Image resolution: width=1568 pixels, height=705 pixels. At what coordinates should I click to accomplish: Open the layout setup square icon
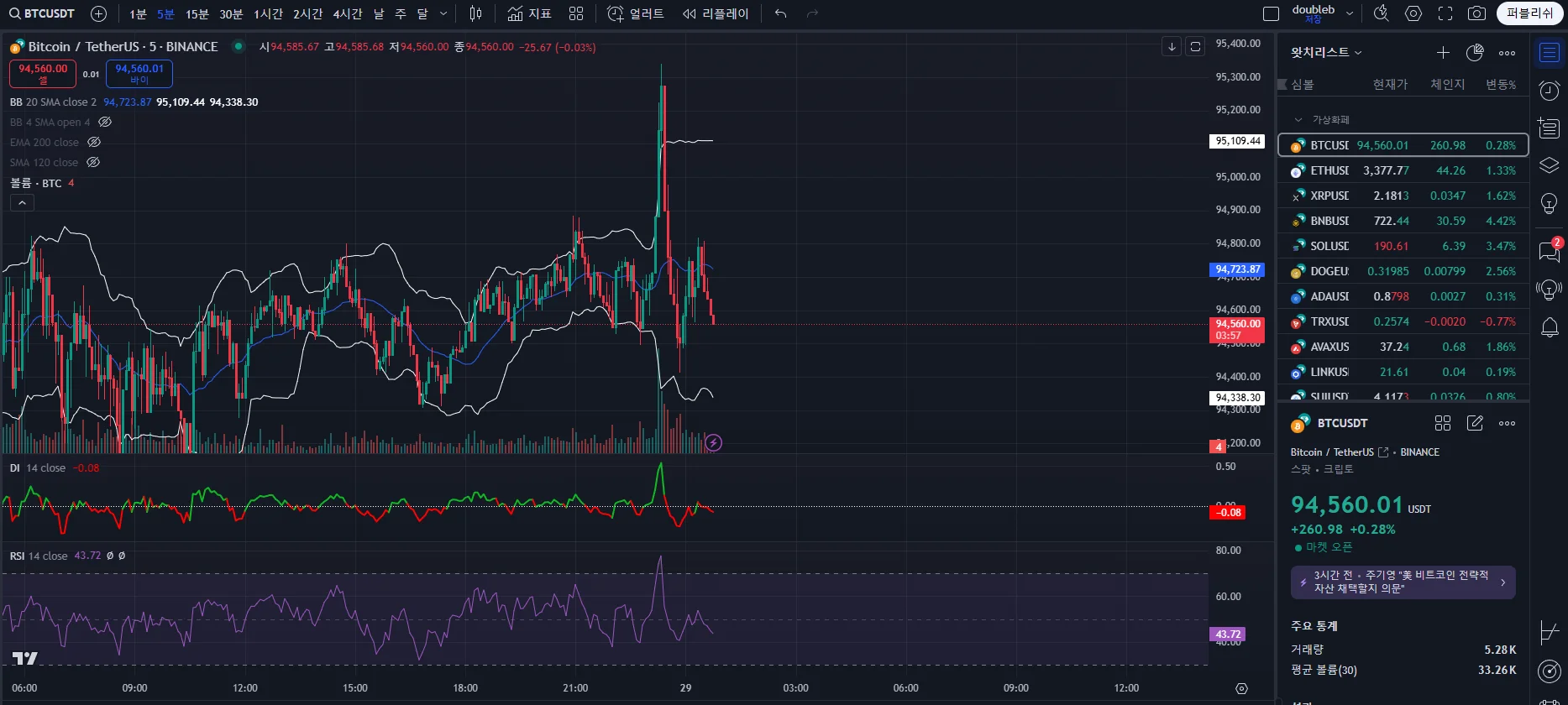(x=1272, y=13)
